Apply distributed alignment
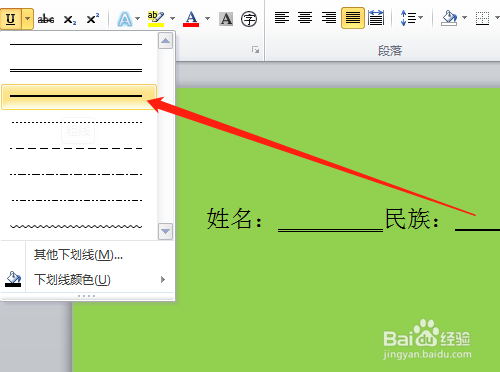The height and width of the screenshot is (372, 500). click(x=376, y=18)
